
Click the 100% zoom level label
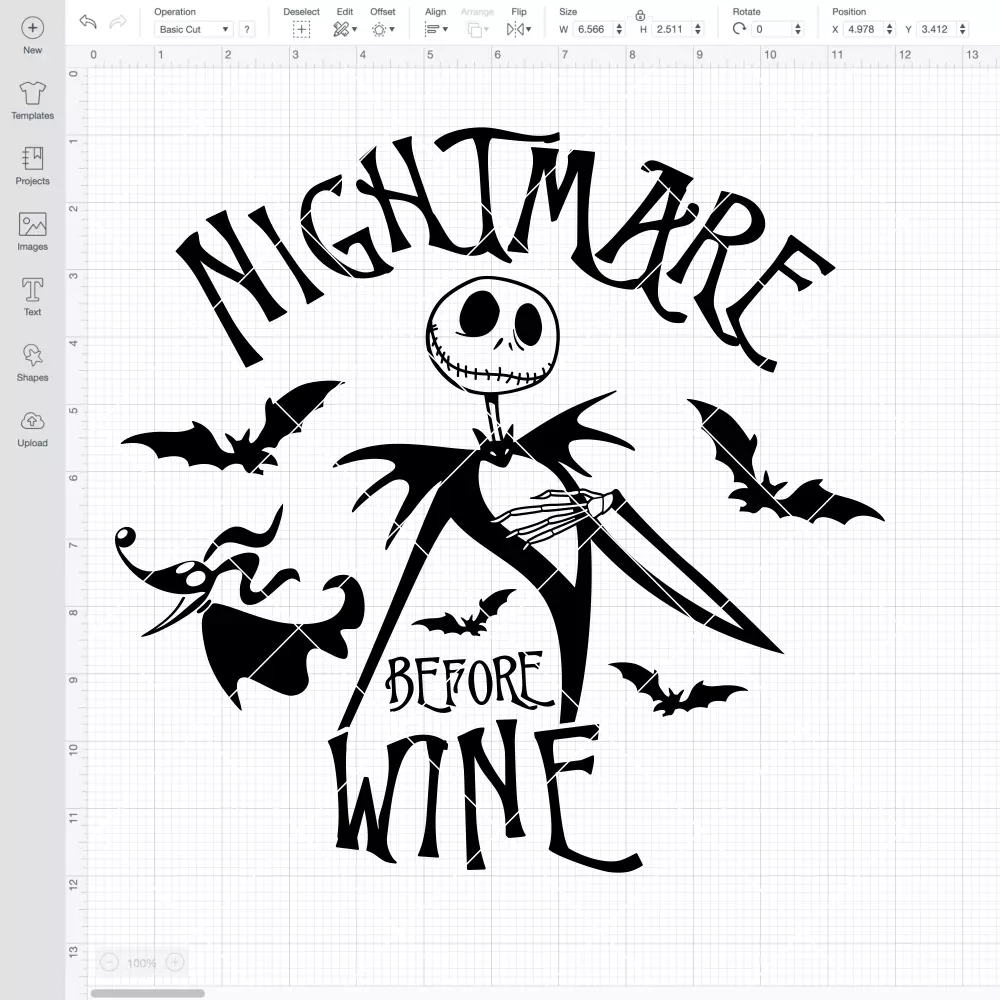(142, 963)
